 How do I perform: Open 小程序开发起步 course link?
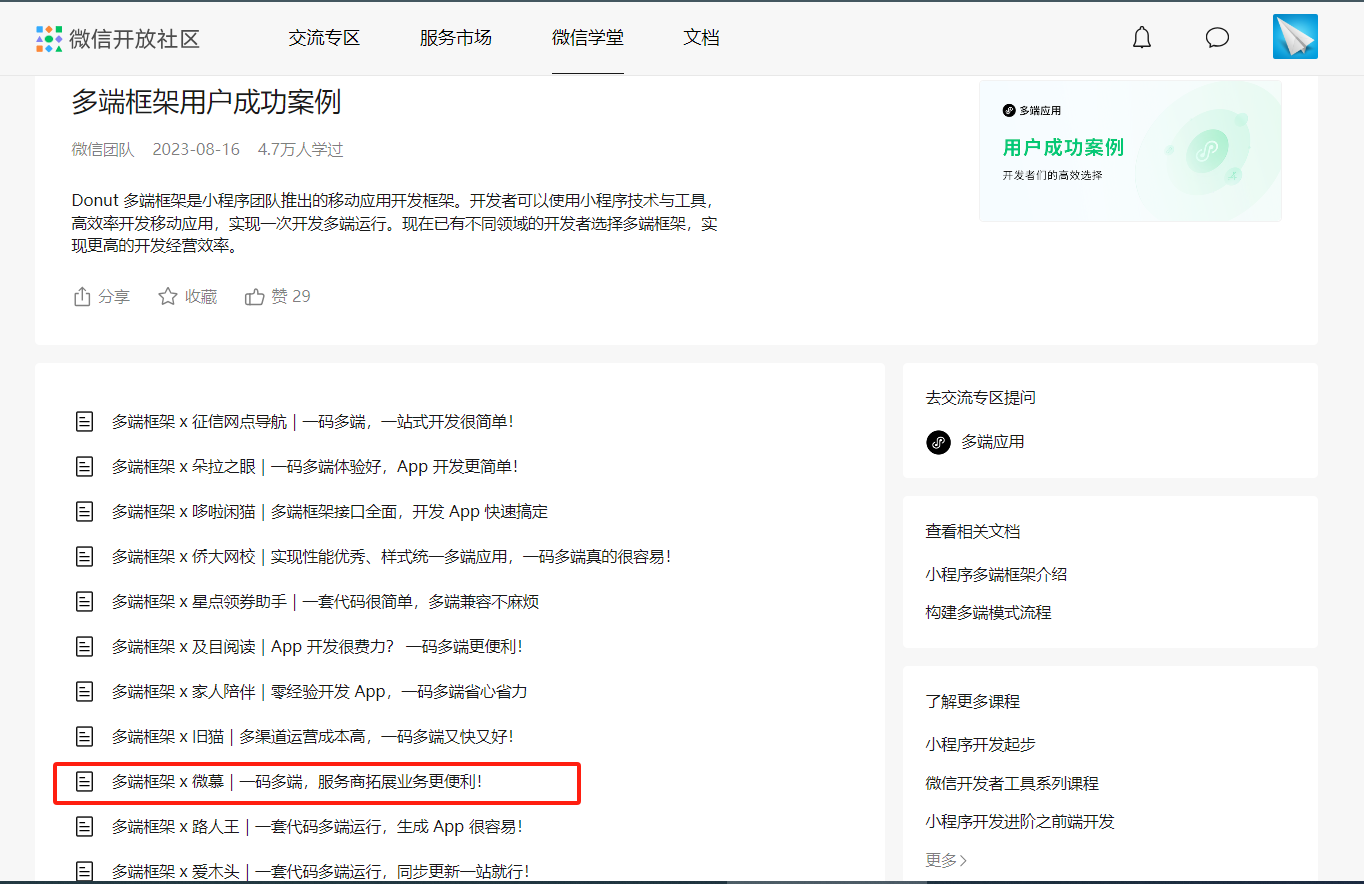coord(980,744)
